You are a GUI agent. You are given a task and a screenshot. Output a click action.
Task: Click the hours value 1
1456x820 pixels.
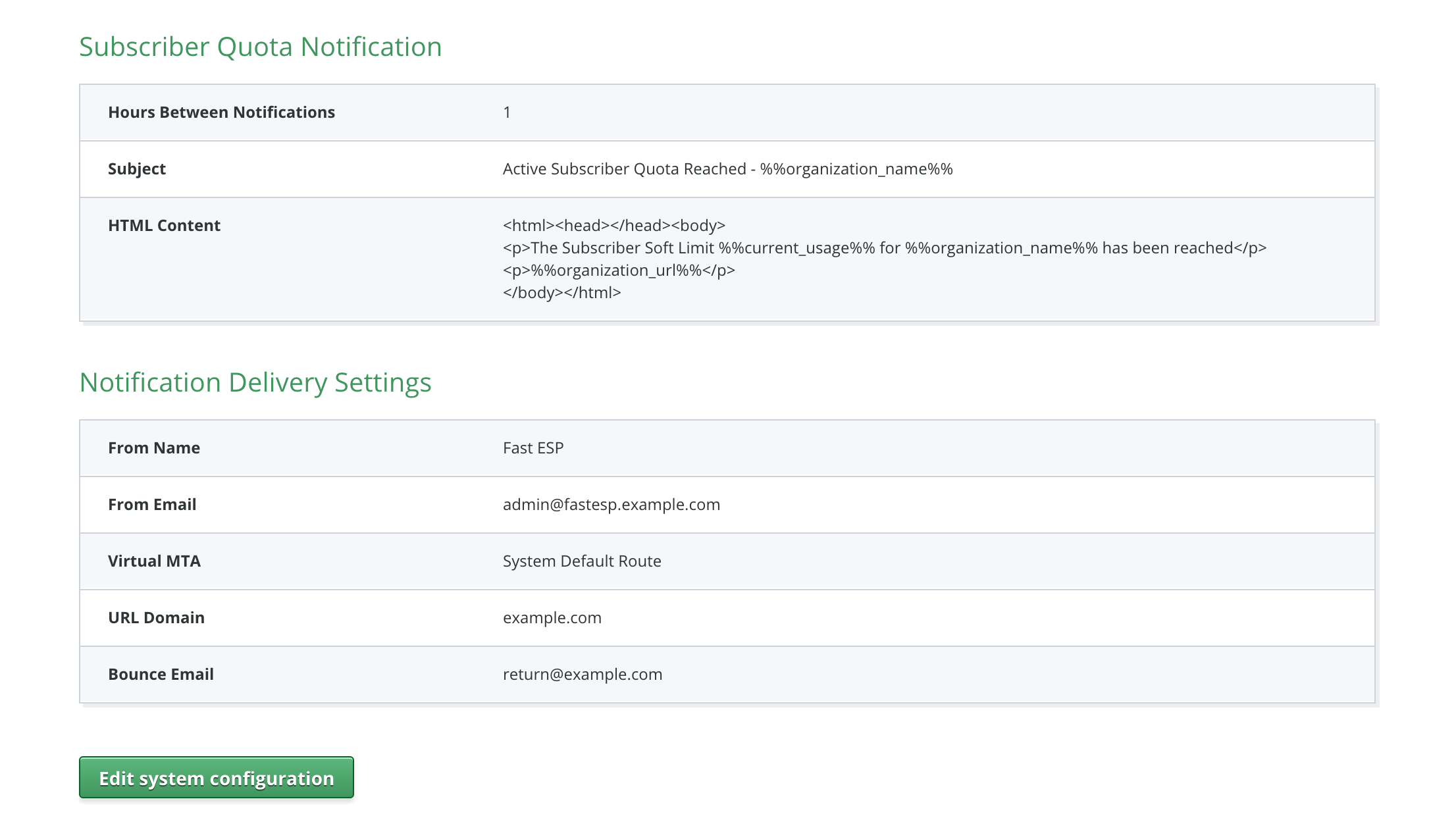point(507,113)
